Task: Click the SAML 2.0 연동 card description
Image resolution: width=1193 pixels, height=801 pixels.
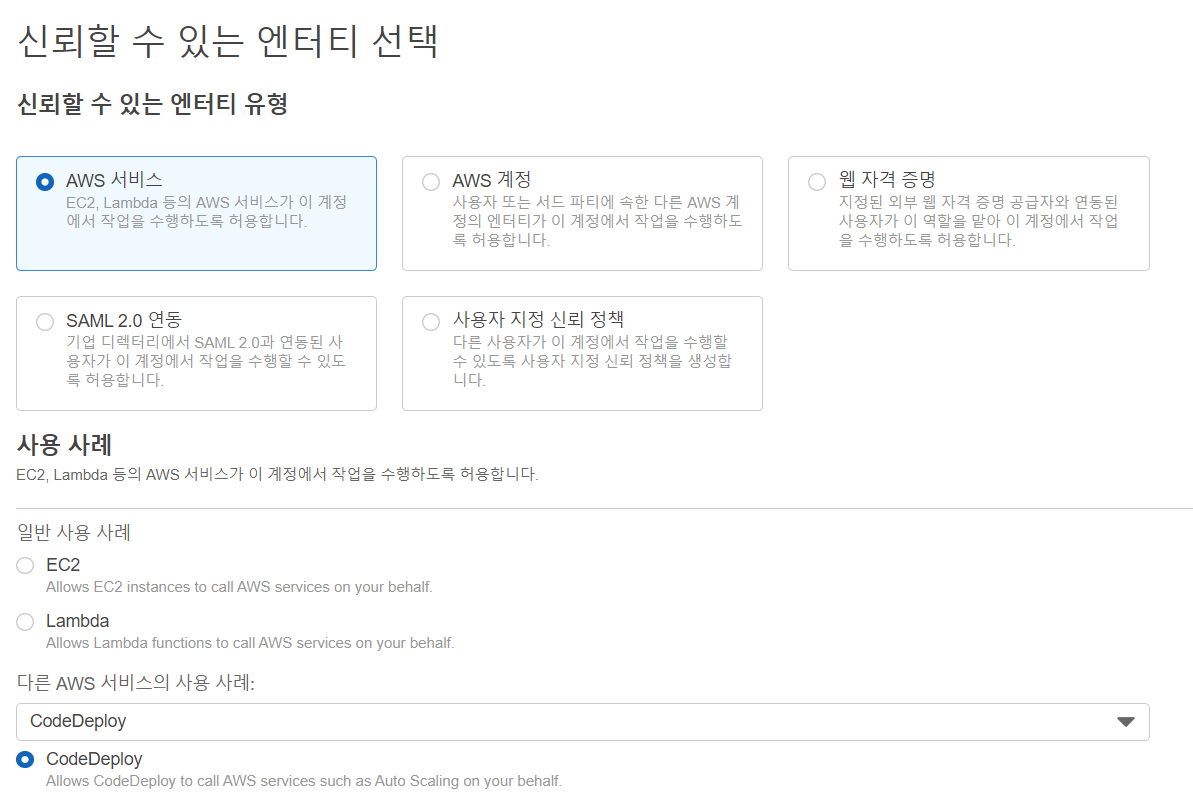Action: coord(205,361)
